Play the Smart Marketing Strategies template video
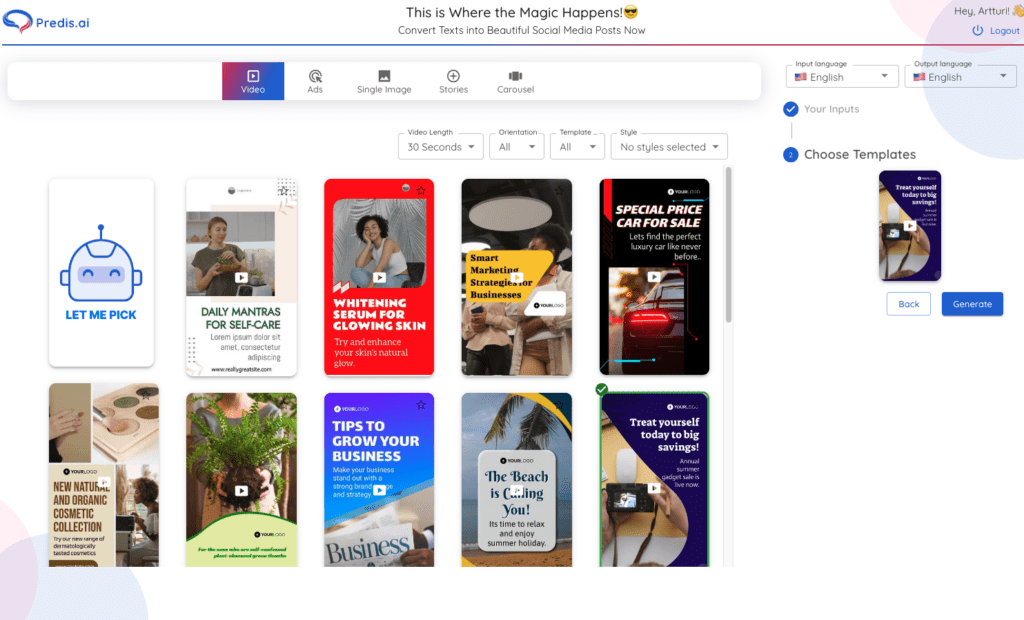The image size is (1024, 620). click(517, 278)
